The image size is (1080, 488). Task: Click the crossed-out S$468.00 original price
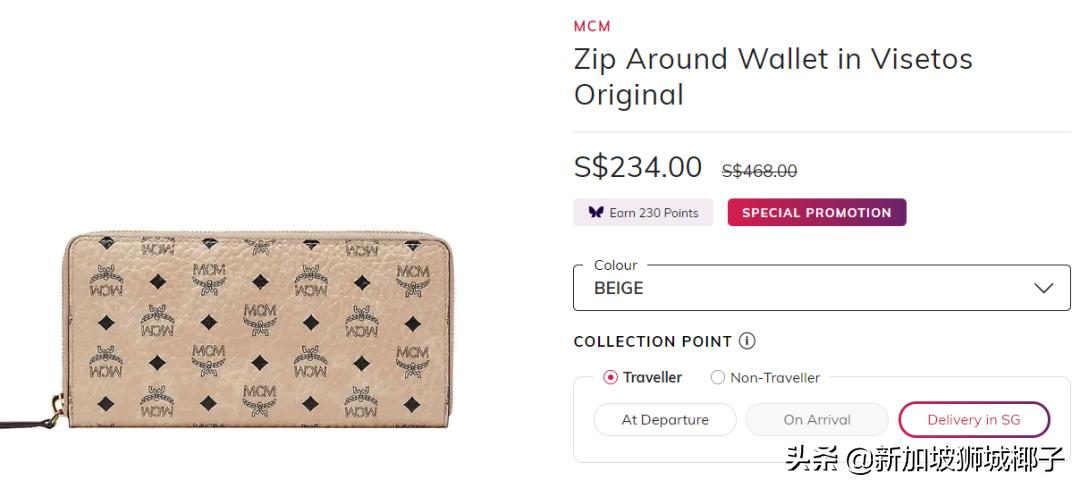pos(759,171)
